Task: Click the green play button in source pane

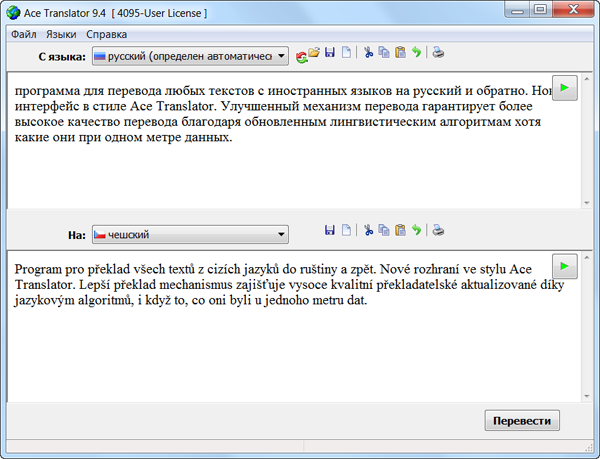Action: click(565, 88)
